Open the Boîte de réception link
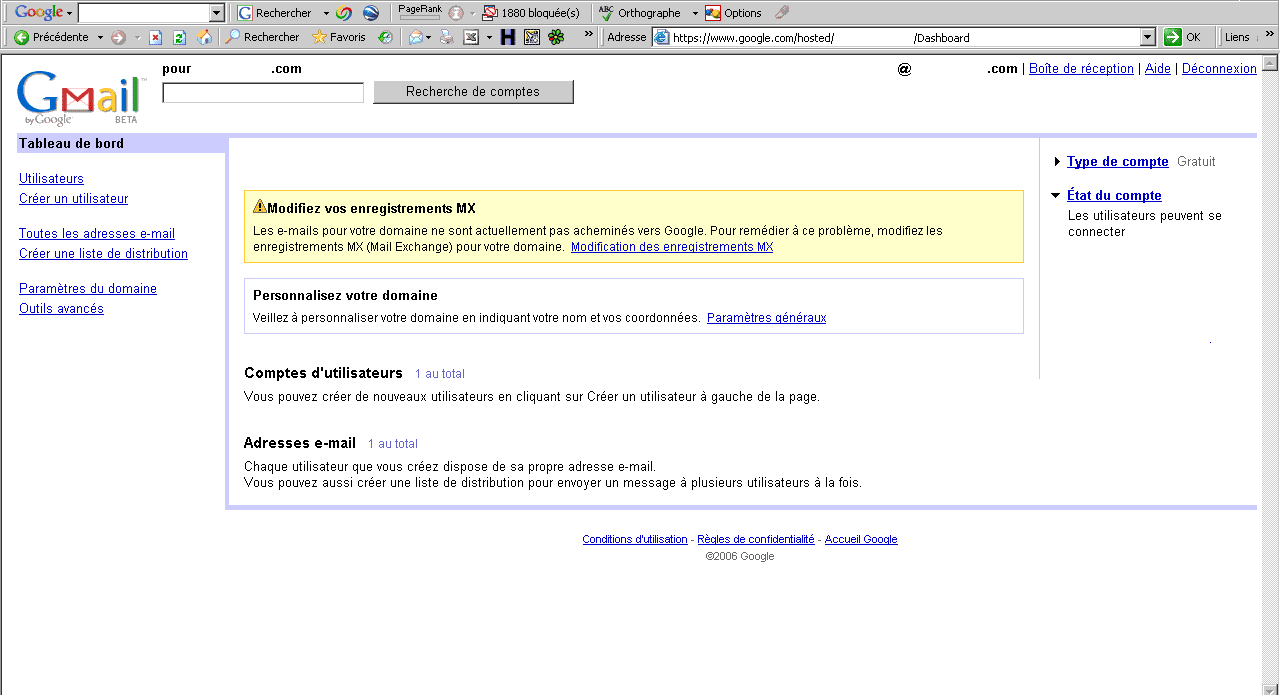The height and width of the screenshot is (695, 1280). tap(1081, 69)
